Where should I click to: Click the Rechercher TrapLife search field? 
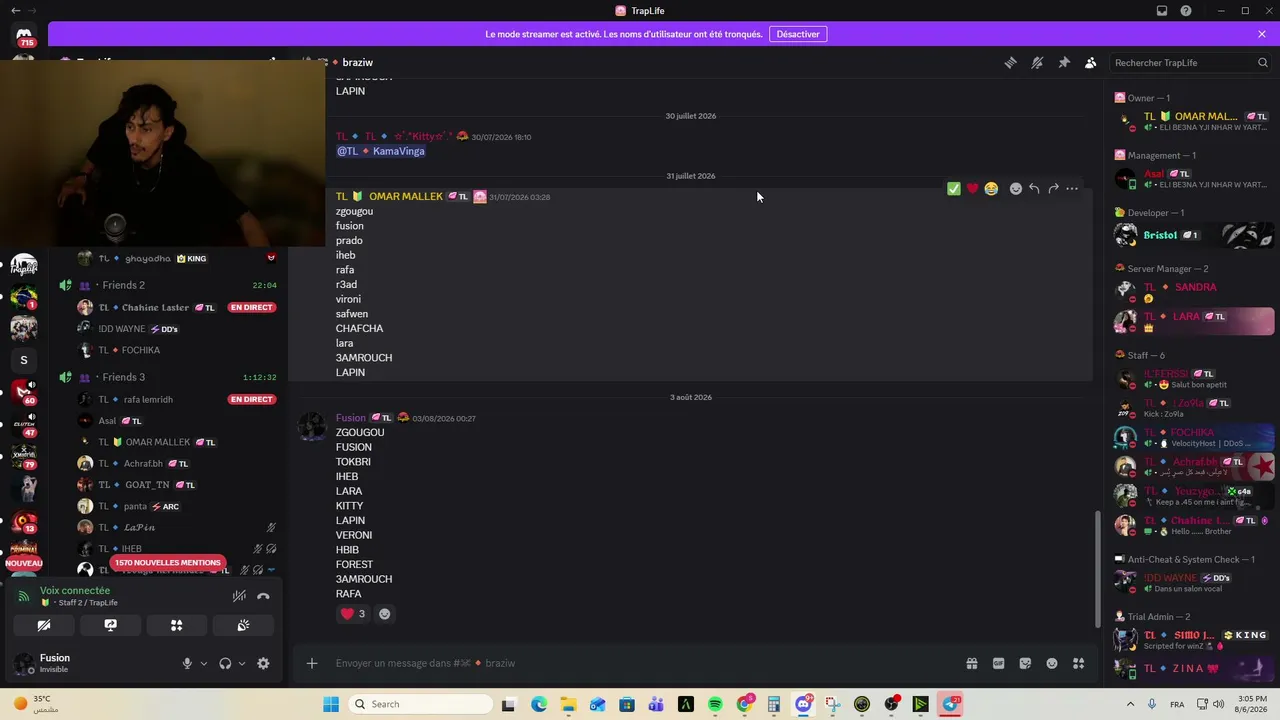tap(1191, 63)
